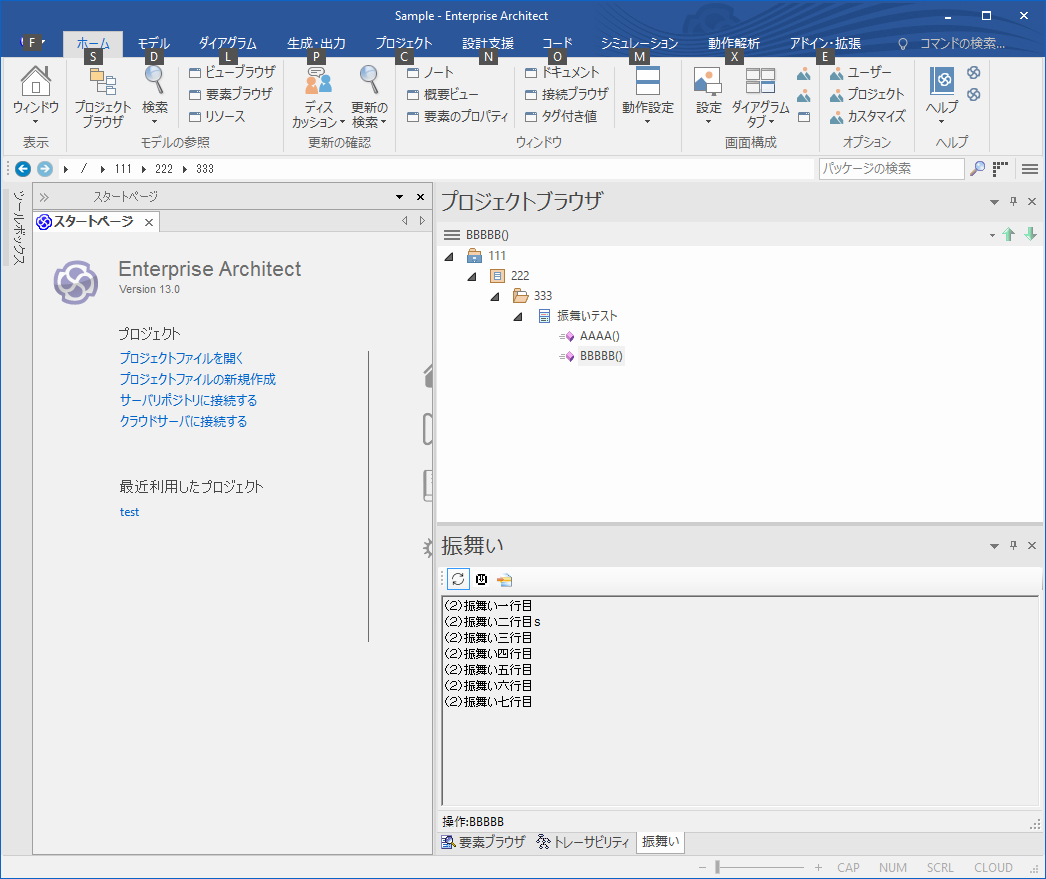Switch to the シミュレーション ribbon tab
The height and width of the screenshot is (879, 1046).
click(639, 43)
